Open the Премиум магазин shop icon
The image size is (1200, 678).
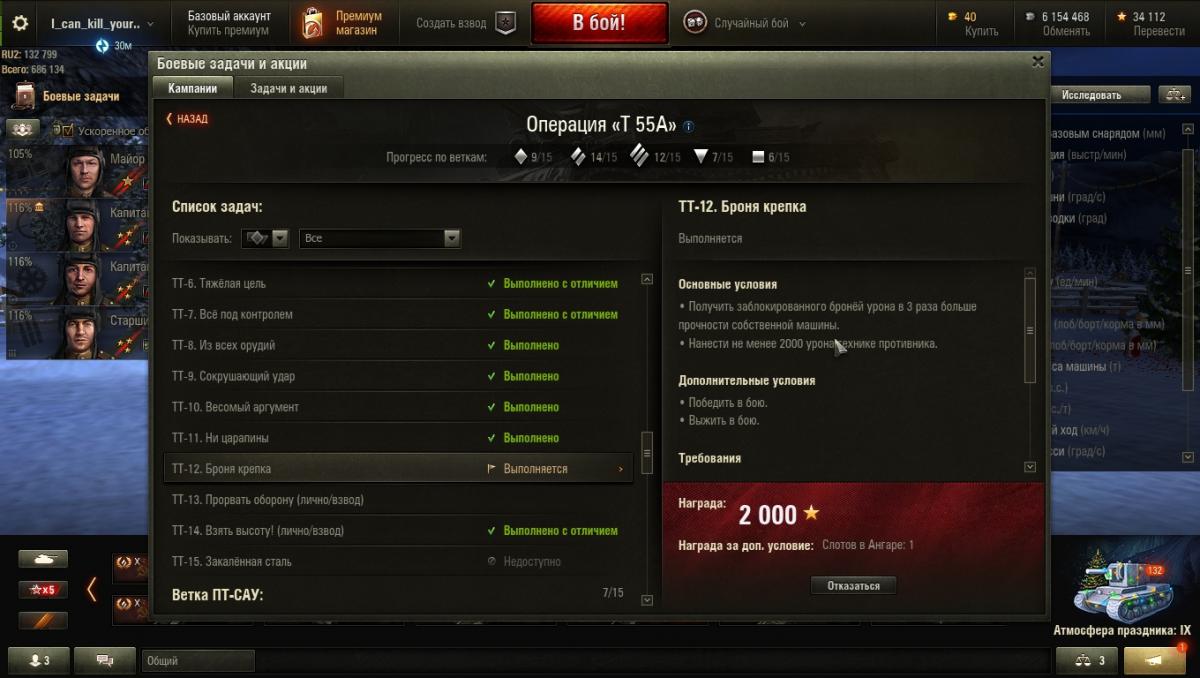313,23
